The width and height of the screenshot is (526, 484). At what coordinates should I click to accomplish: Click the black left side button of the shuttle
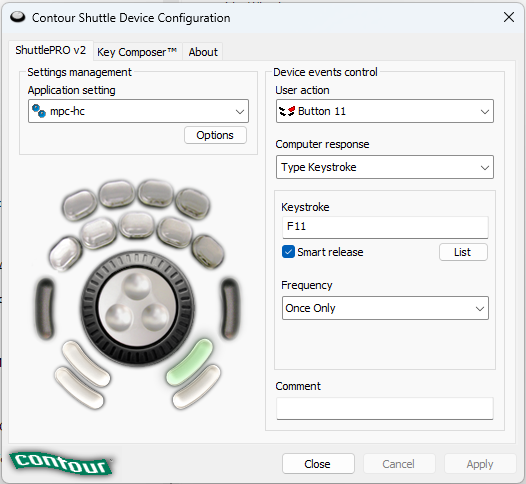tap(45, 308)
